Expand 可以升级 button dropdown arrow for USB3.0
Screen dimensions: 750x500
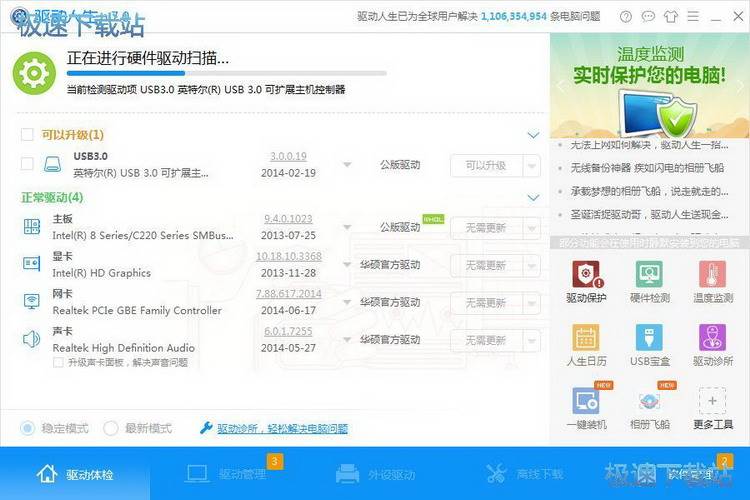click(532, 166)
